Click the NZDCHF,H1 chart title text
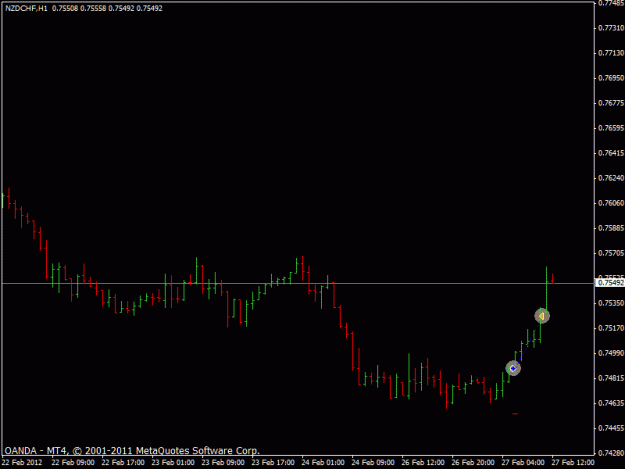 point(26,8)
